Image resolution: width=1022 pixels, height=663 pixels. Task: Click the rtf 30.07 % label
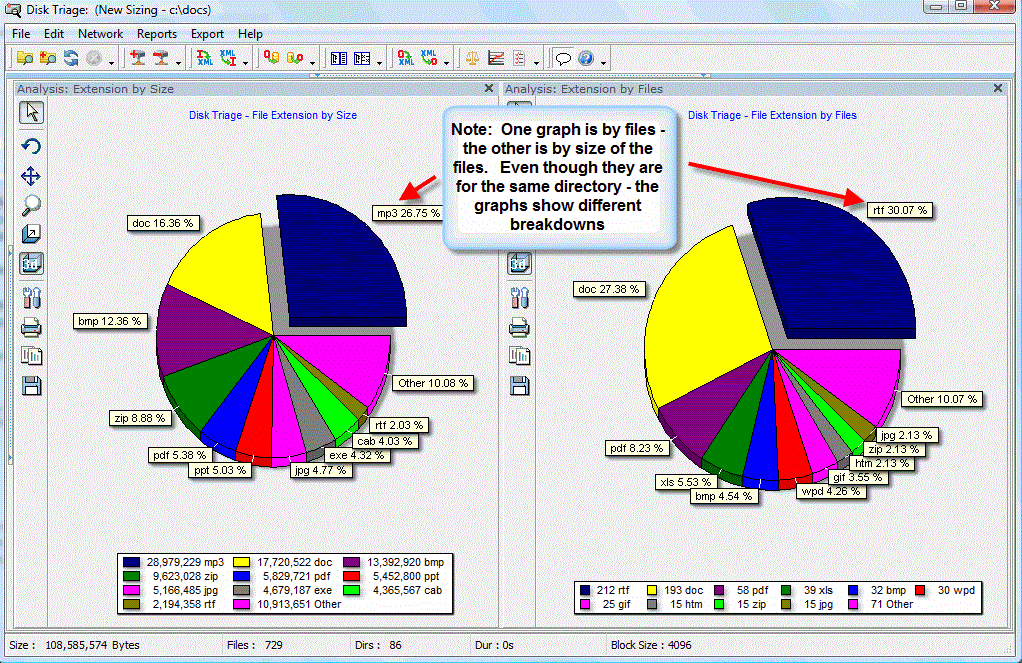[901, 210]
